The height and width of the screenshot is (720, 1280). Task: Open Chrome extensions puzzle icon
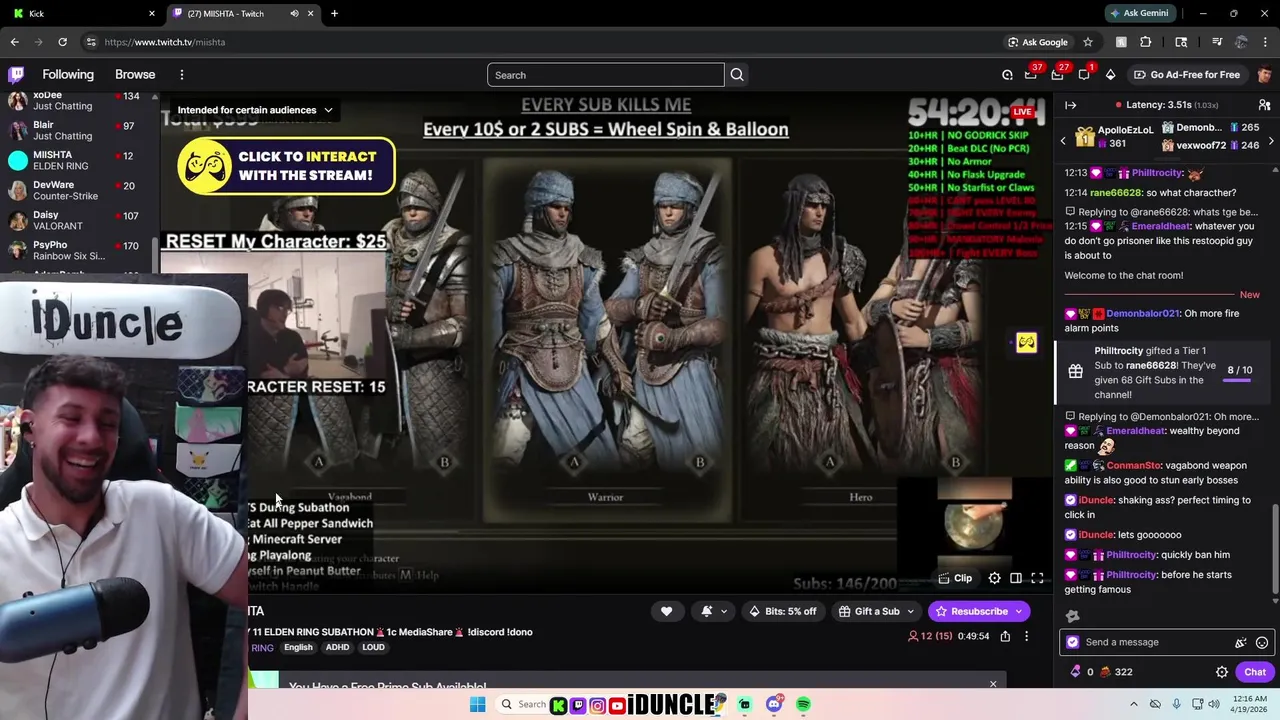[1146, 42]
